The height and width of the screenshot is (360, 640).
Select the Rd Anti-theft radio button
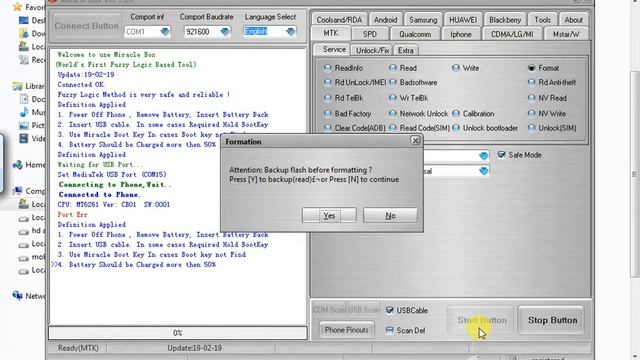tap(531, 82)
